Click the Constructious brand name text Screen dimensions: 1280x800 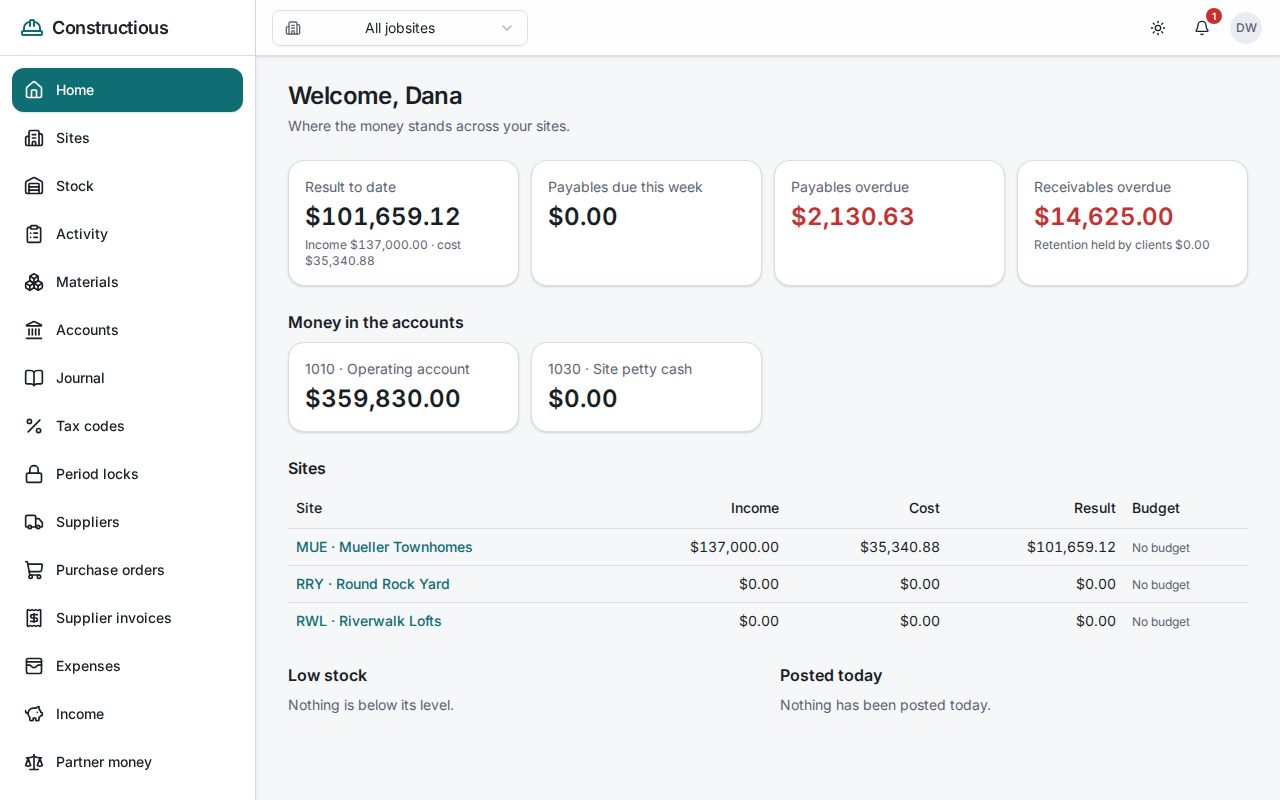point(110,28)
